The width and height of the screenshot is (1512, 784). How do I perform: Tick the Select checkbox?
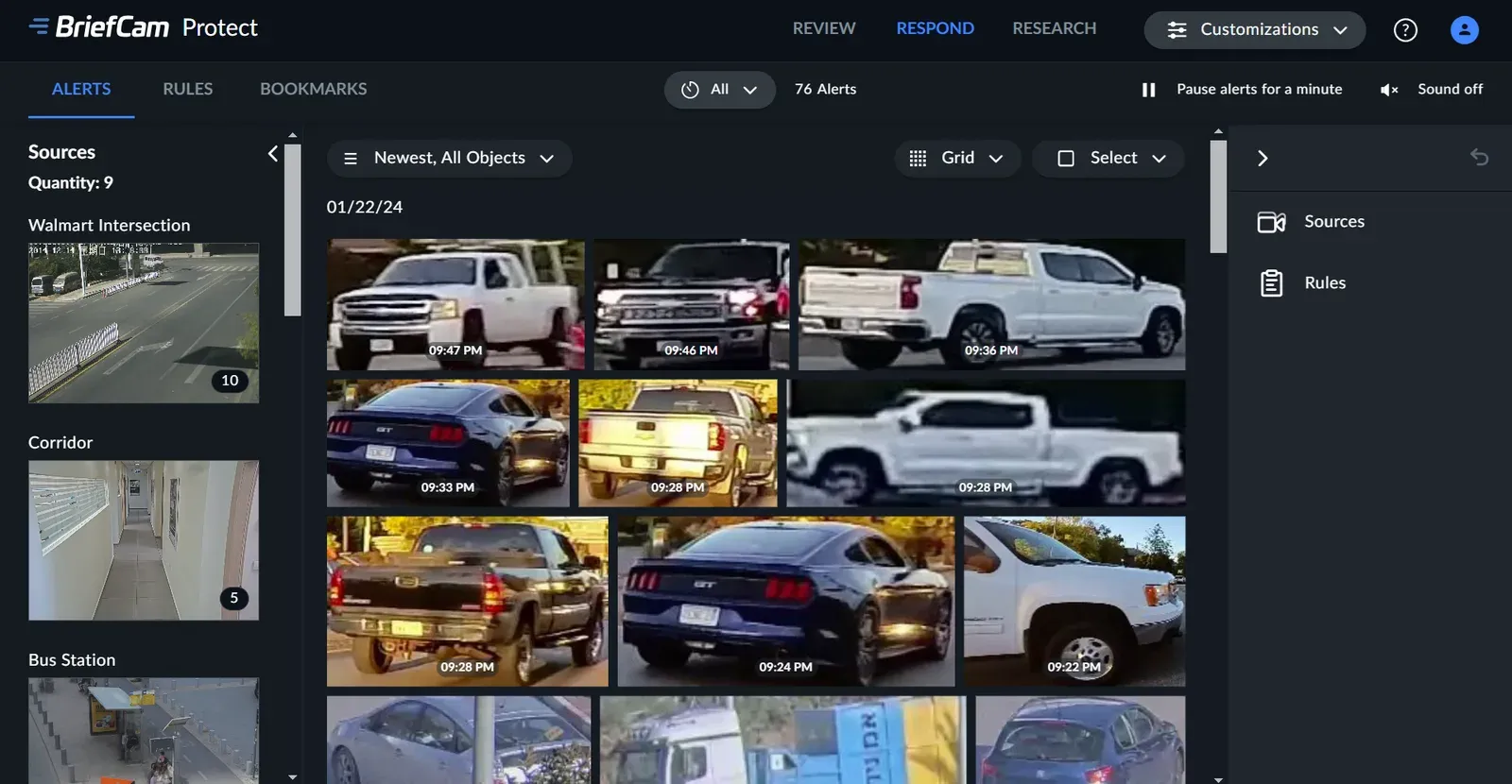[x=1066, y=159]
